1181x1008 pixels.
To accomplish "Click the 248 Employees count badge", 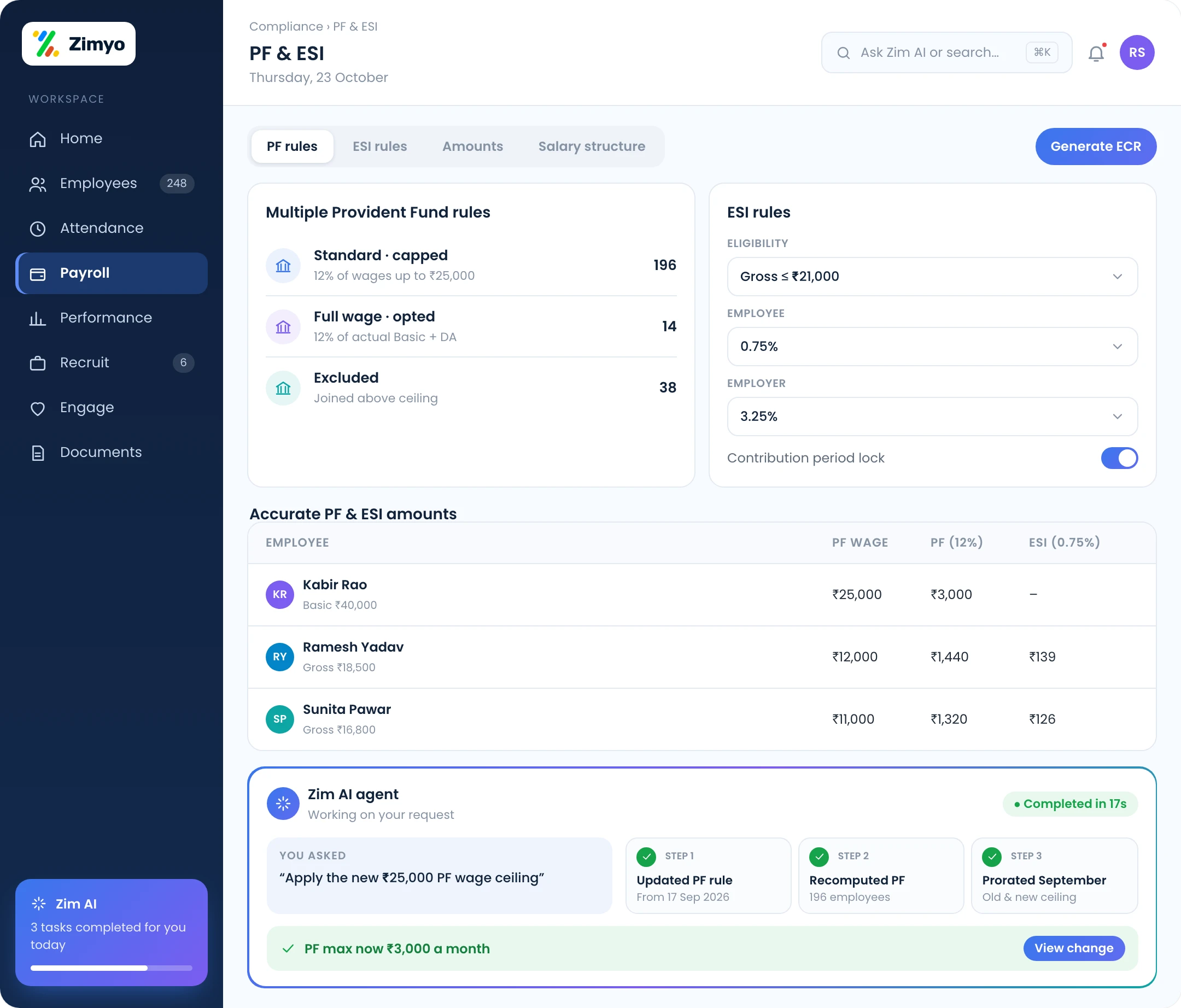I will [177, 184].
